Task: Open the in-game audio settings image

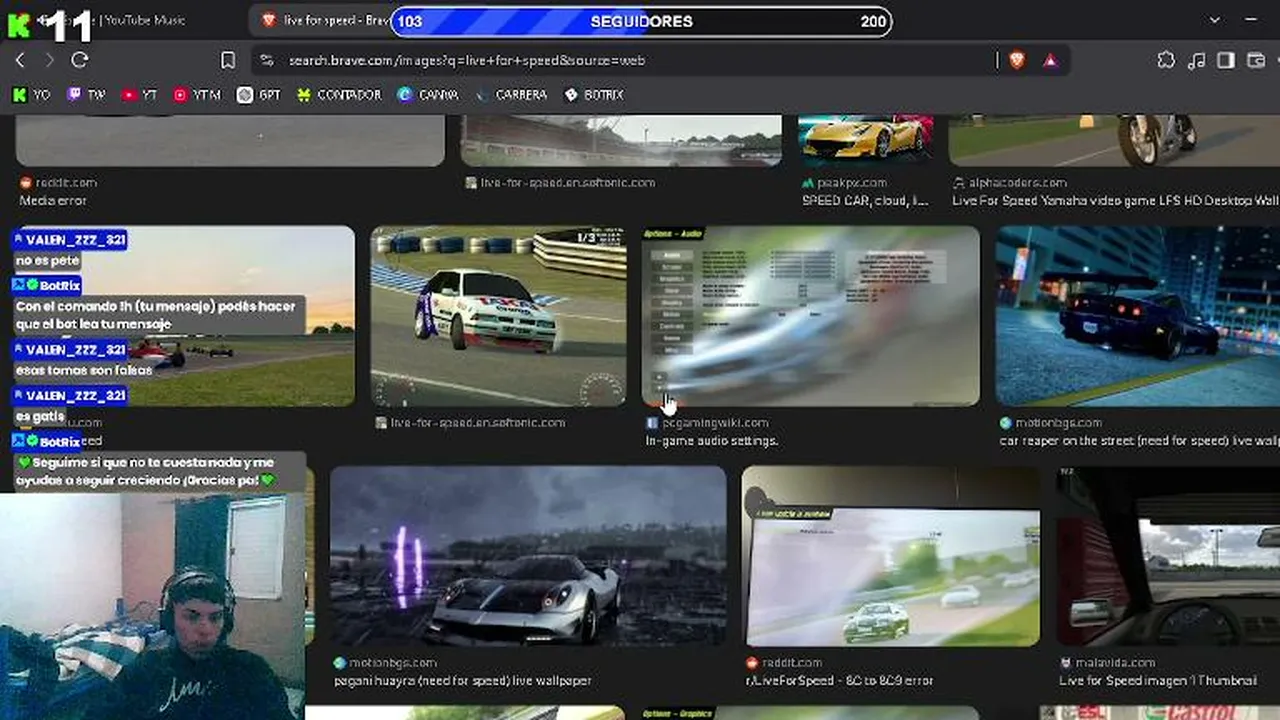Action: [811, 316]
